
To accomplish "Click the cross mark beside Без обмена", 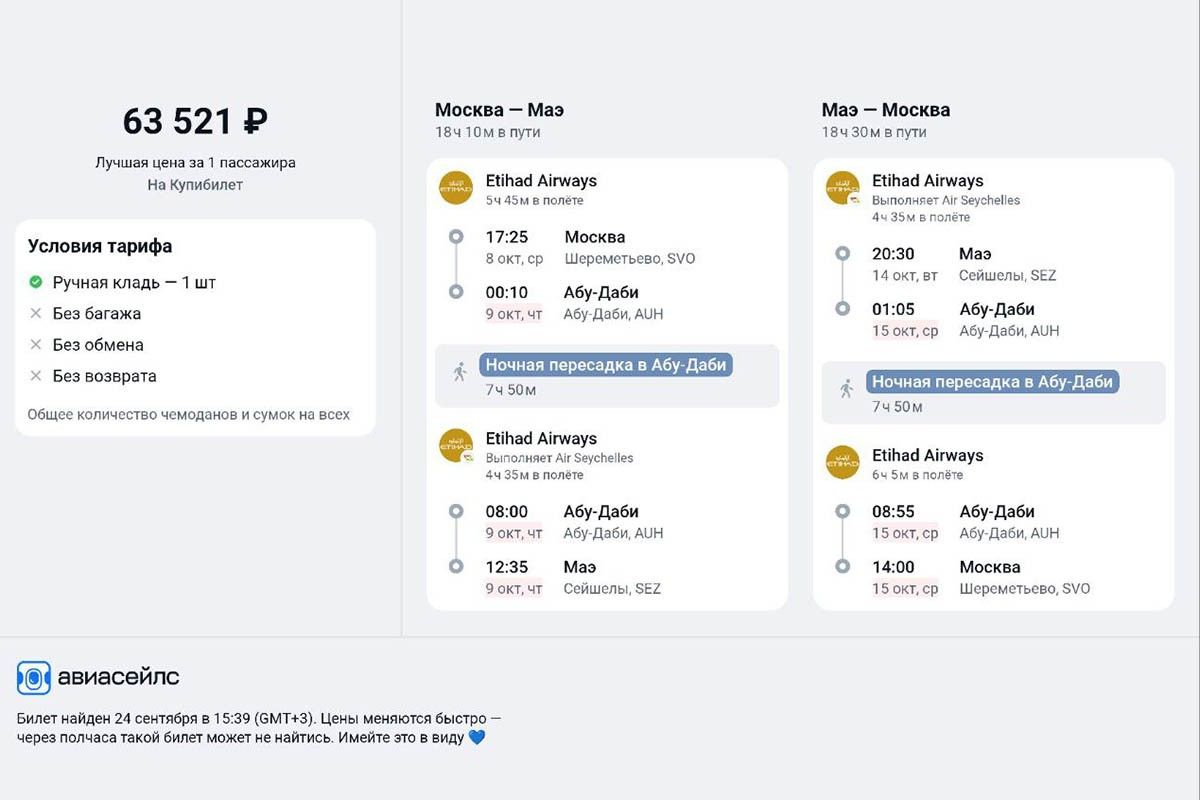I will pos(36,345).
